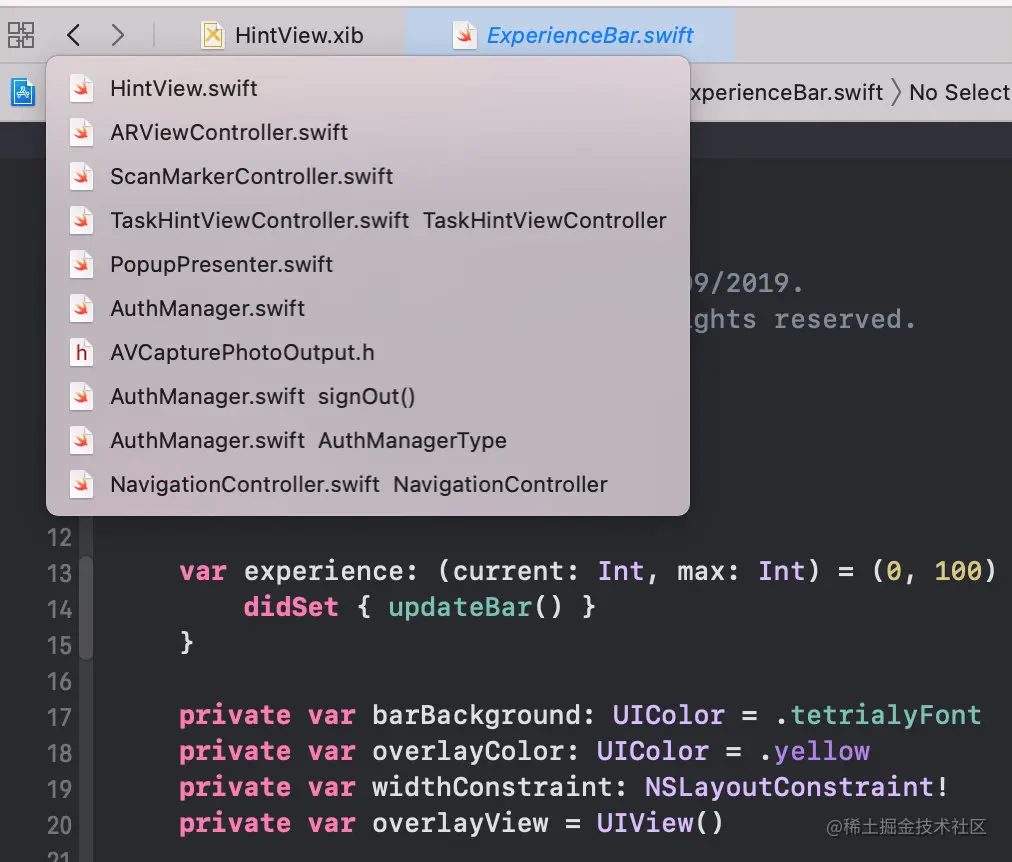The image size is (1012, 862).
Task: Click the Swift icon beside ARViewController.swift
Action: (x=81, y=132)
